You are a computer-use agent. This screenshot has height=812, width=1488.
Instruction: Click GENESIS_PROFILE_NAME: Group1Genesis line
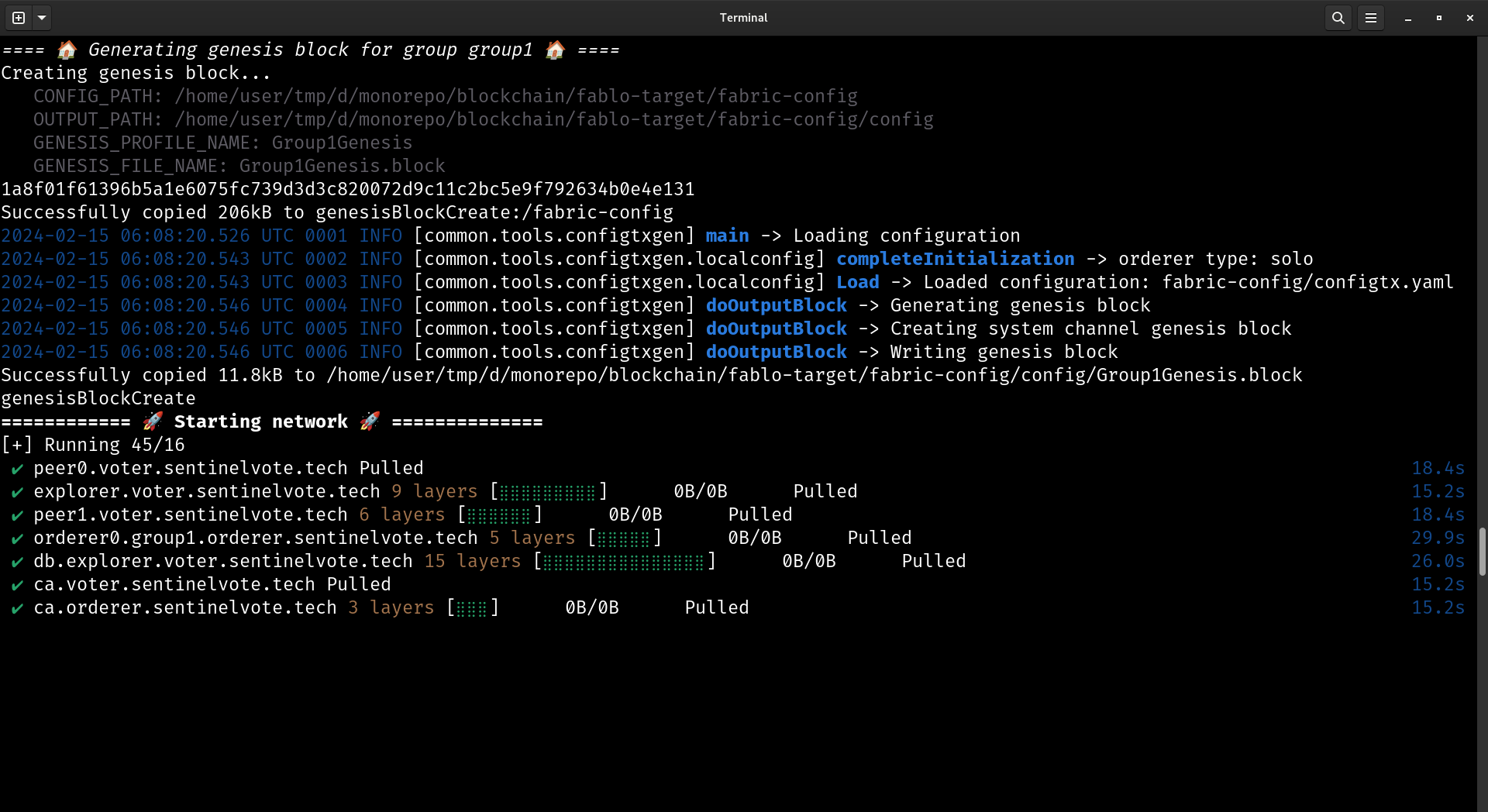point(222,143)
